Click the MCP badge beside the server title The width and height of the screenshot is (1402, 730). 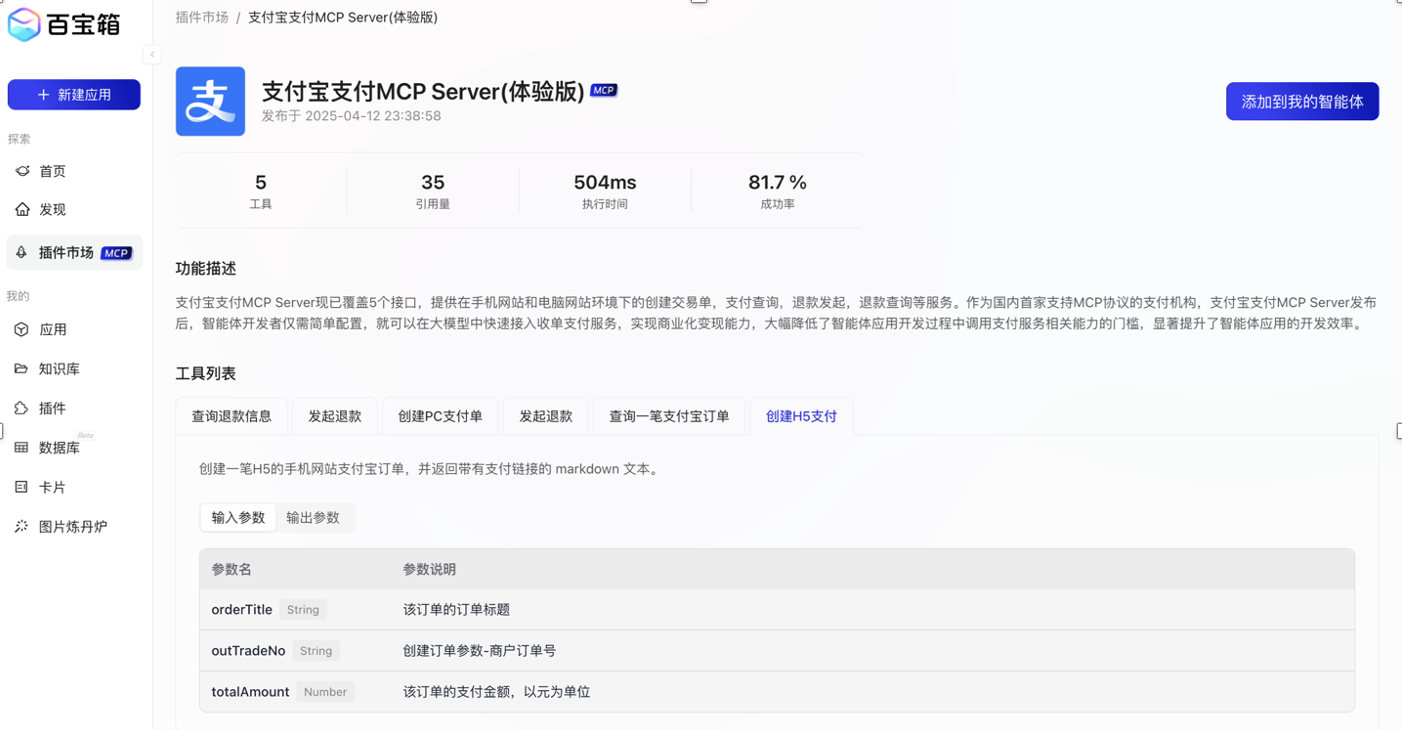[604, 90]
